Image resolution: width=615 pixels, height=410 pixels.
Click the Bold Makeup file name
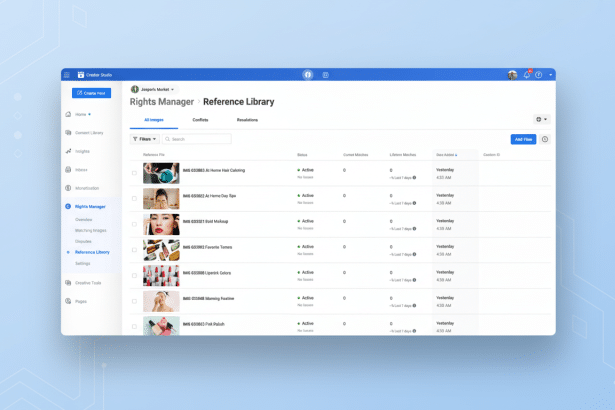205,221
